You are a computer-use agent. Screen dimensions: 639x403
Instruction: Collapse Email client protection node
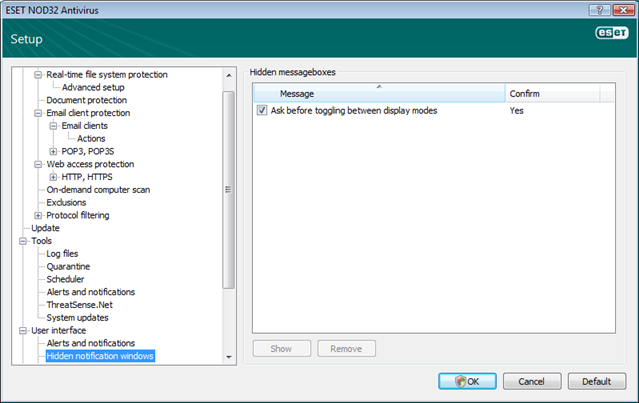(38, 113)
